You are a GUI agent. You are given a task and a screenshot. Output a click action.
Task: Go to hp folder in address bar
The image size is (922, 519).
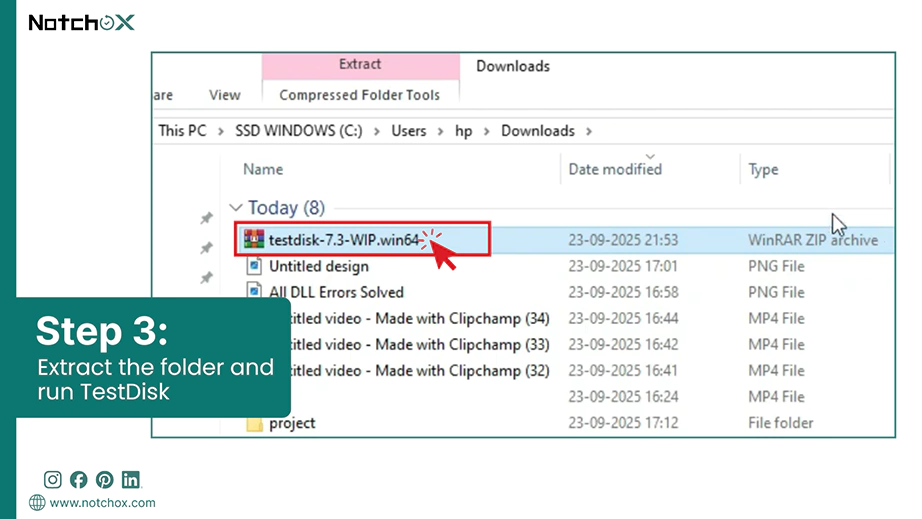point(463,130)
